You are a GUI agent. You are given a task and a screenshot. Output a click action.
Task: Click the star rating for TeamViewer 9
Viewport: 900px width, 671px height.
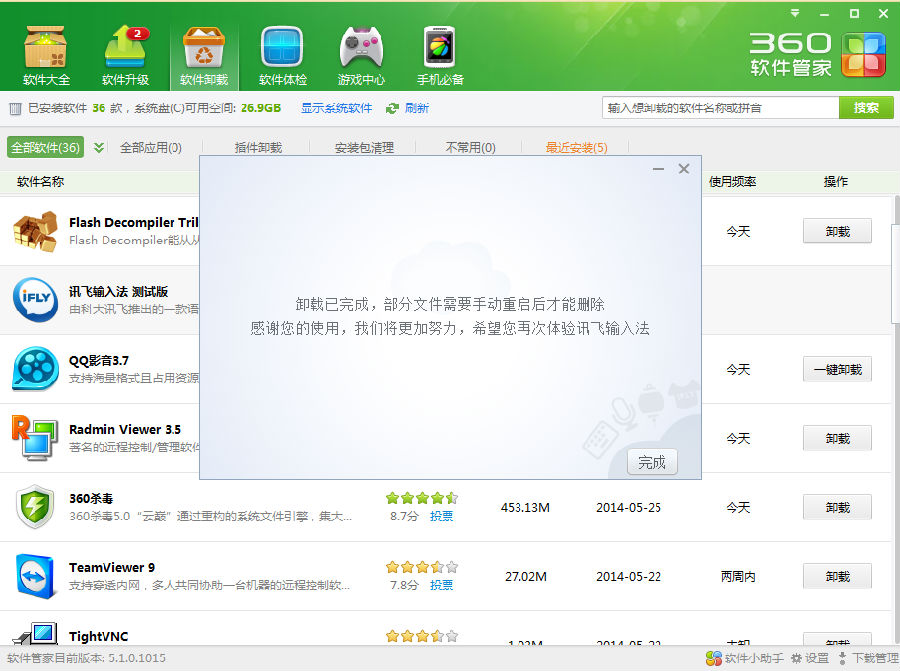coord(422,567)
